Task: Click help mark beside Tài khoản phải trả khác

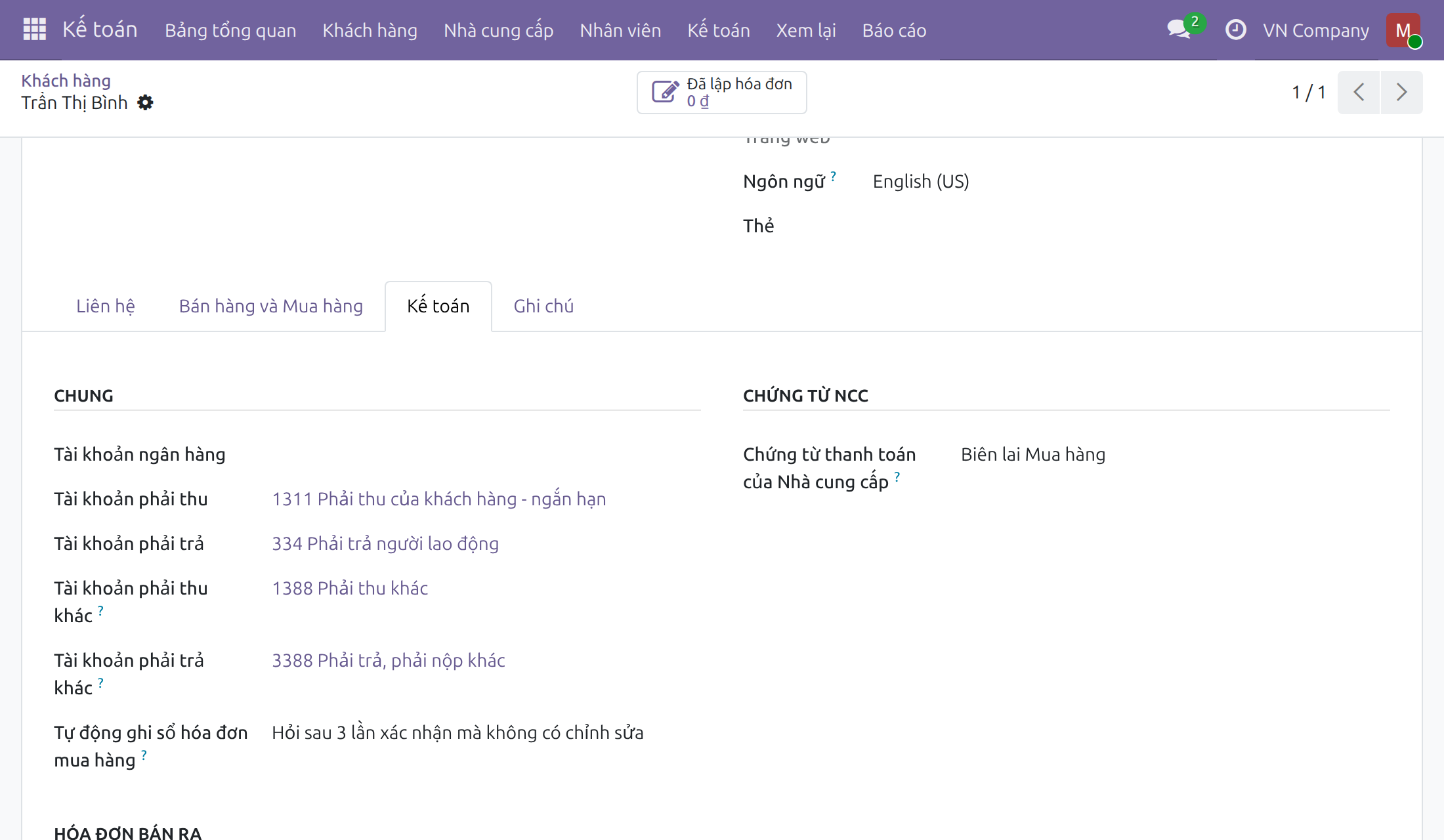Action: pos(100,682)
